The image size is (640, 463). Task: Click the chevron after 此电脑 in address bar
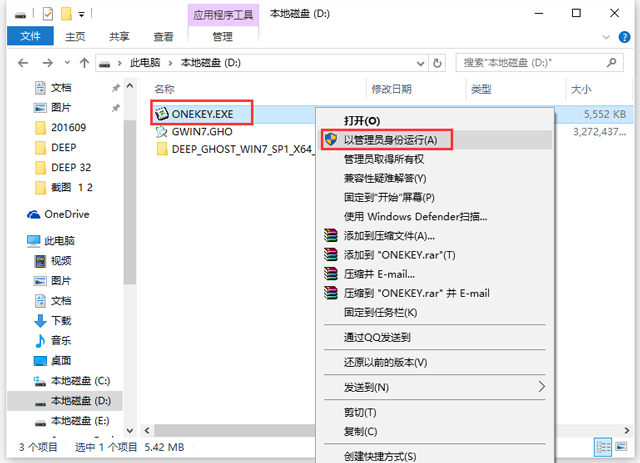170,63
